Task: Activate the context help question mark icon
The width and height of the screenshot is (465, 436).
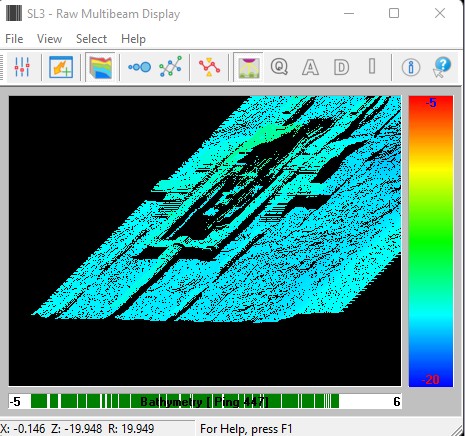Action: [442, 67]
